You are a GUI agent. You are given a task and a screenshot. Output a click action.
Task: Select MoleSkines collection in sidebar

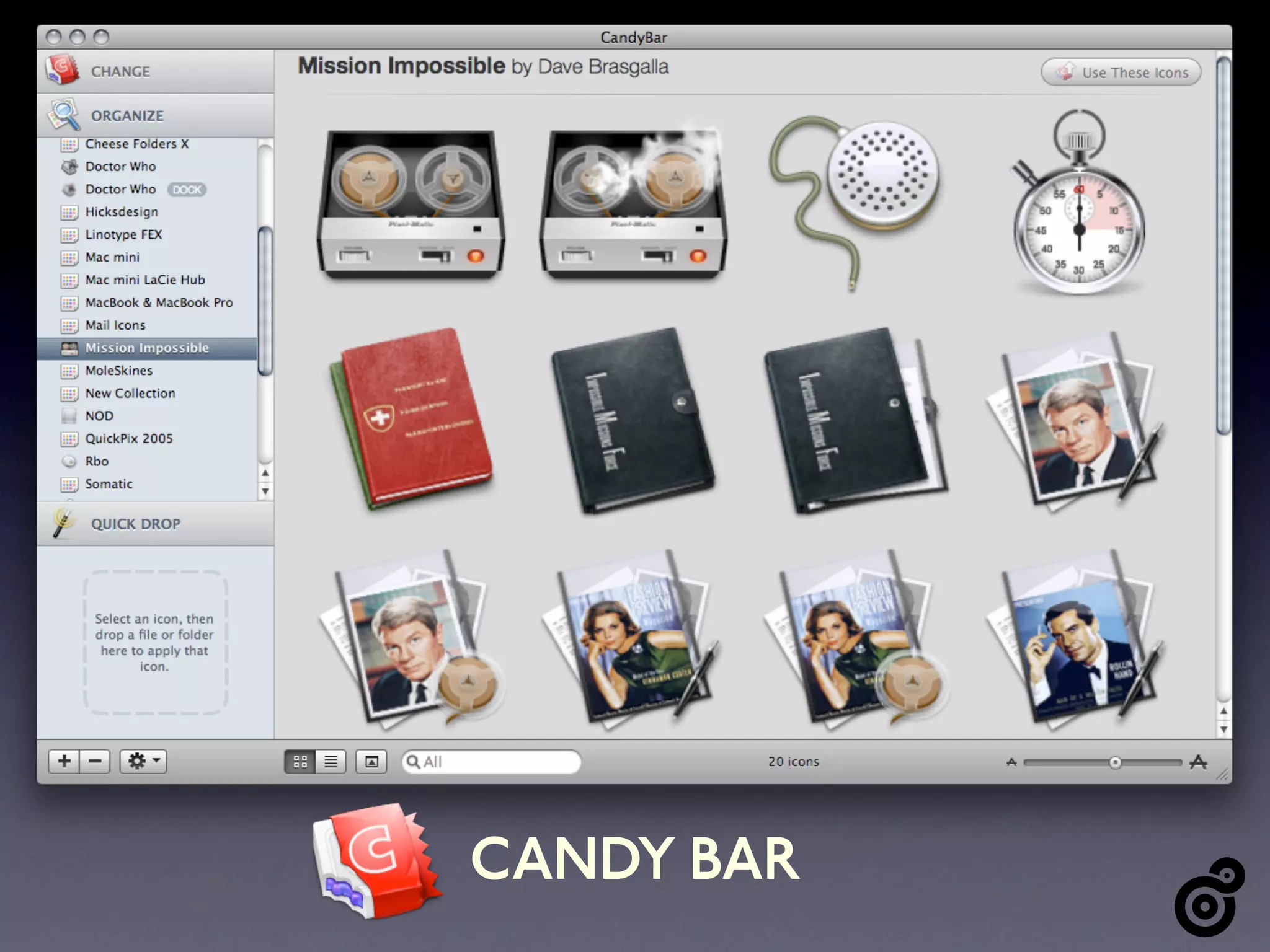(x=119, y=371)
